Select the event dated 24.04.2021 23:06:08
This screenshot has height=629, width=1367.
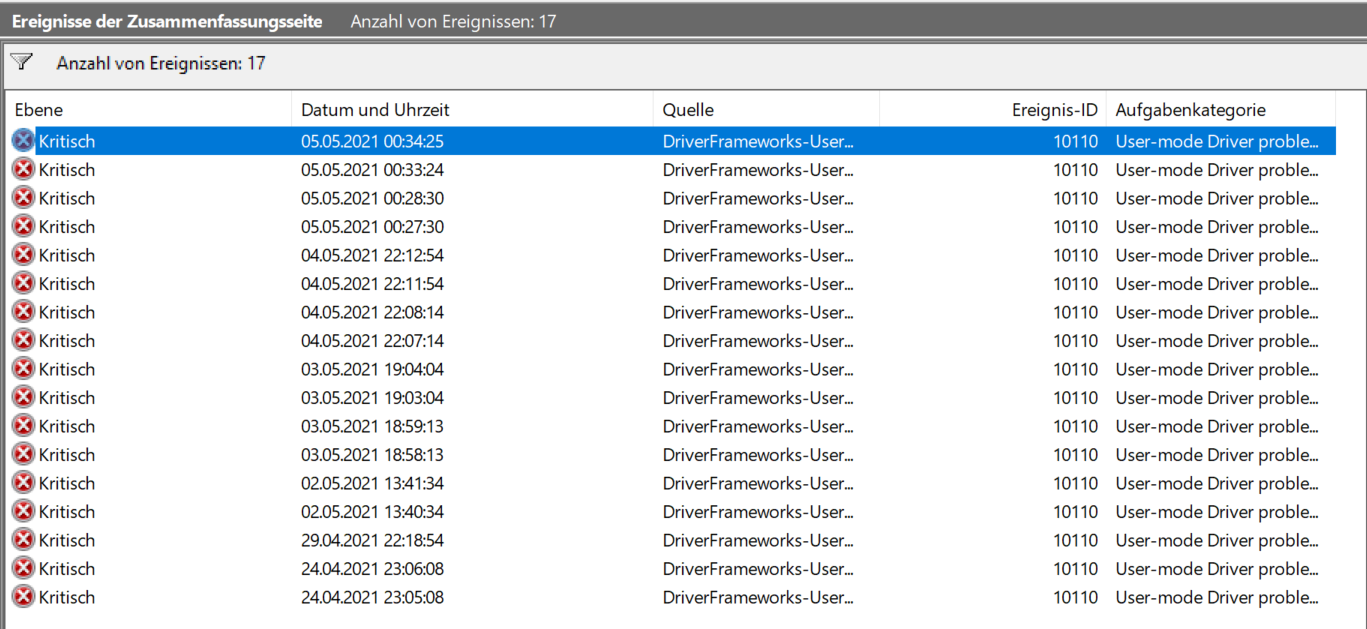click(672, 568)
